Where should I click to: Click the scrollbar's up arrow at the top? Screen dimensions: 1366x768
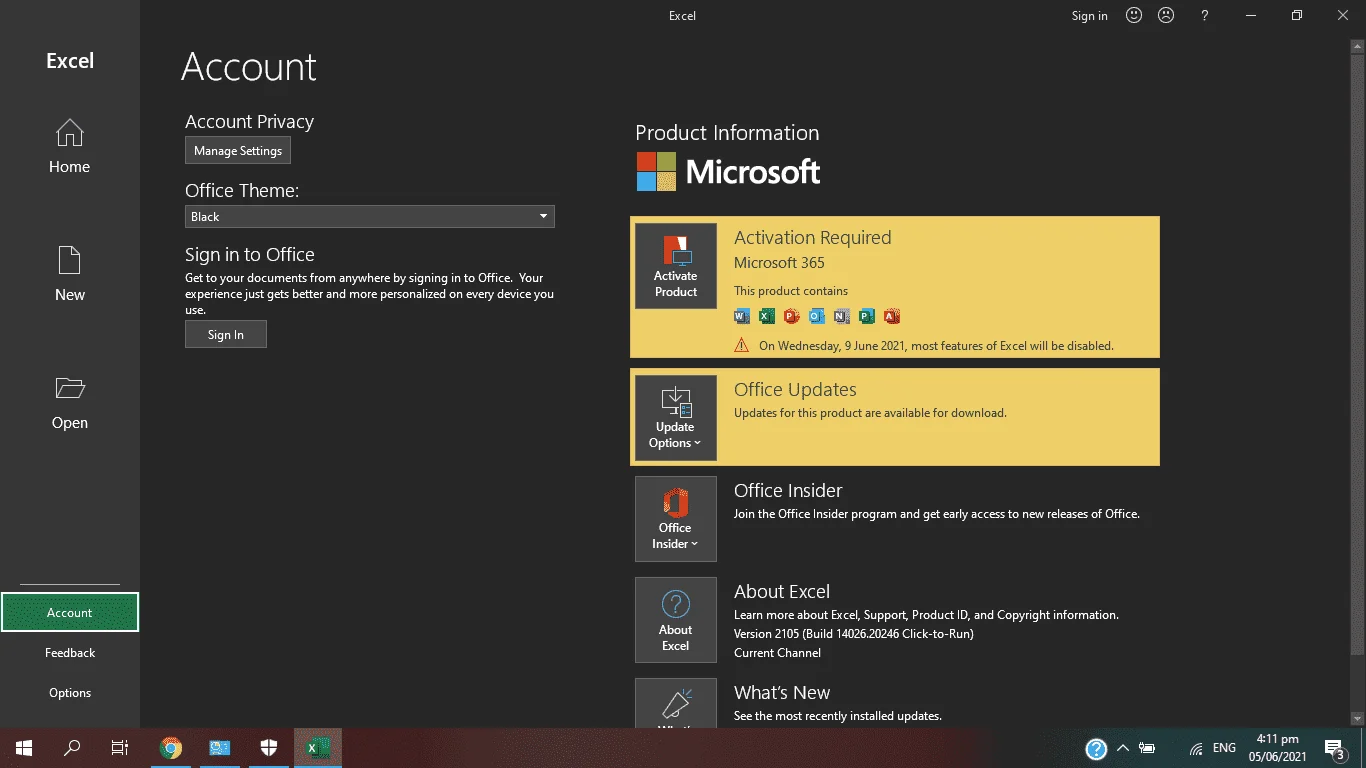(x=1357, y=46)
